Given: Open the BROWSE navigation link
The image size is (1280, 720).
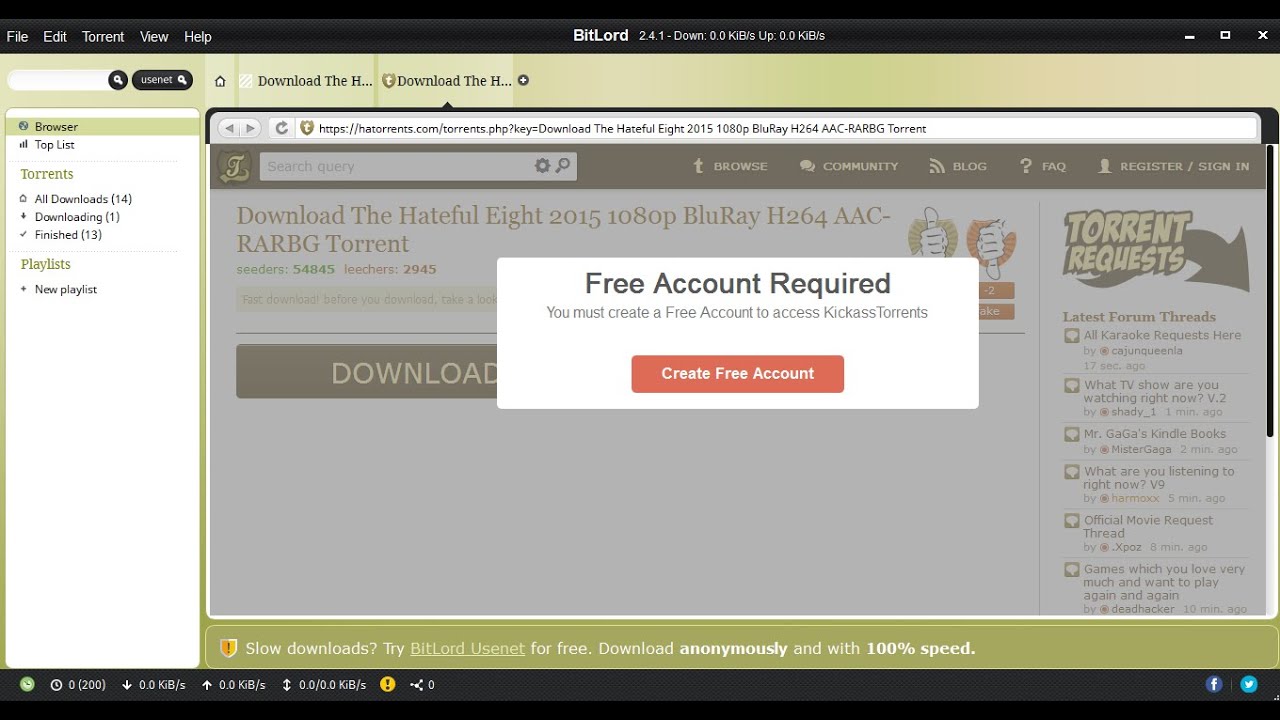Looking at the screenshot, I should pos(730,166).
